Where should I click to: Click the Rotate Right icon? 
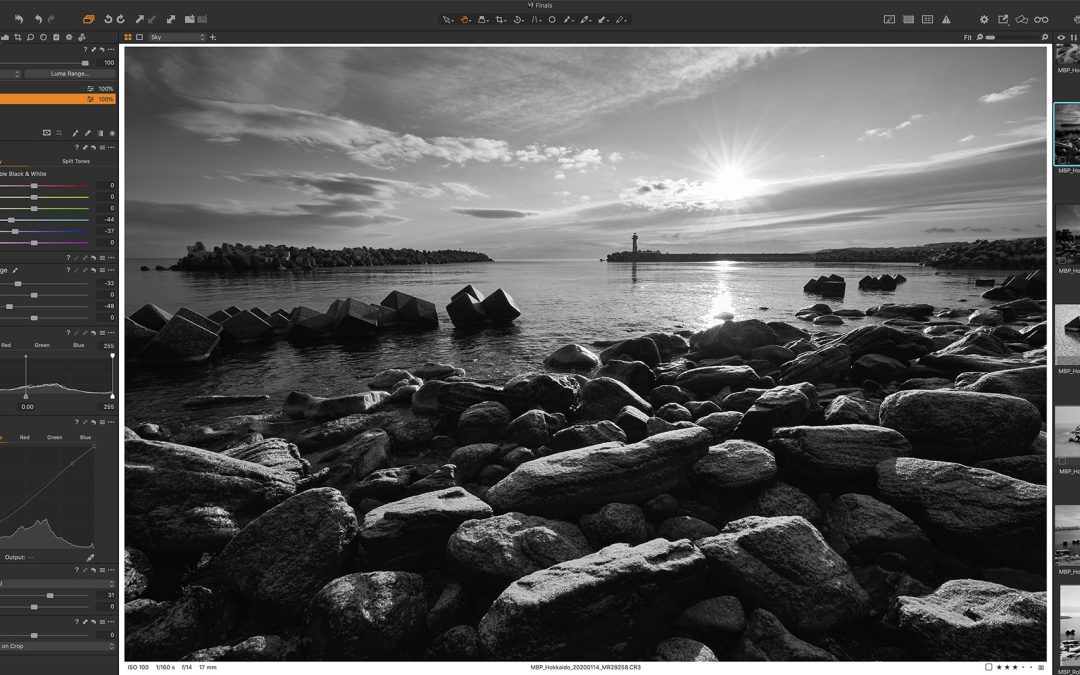121,19
